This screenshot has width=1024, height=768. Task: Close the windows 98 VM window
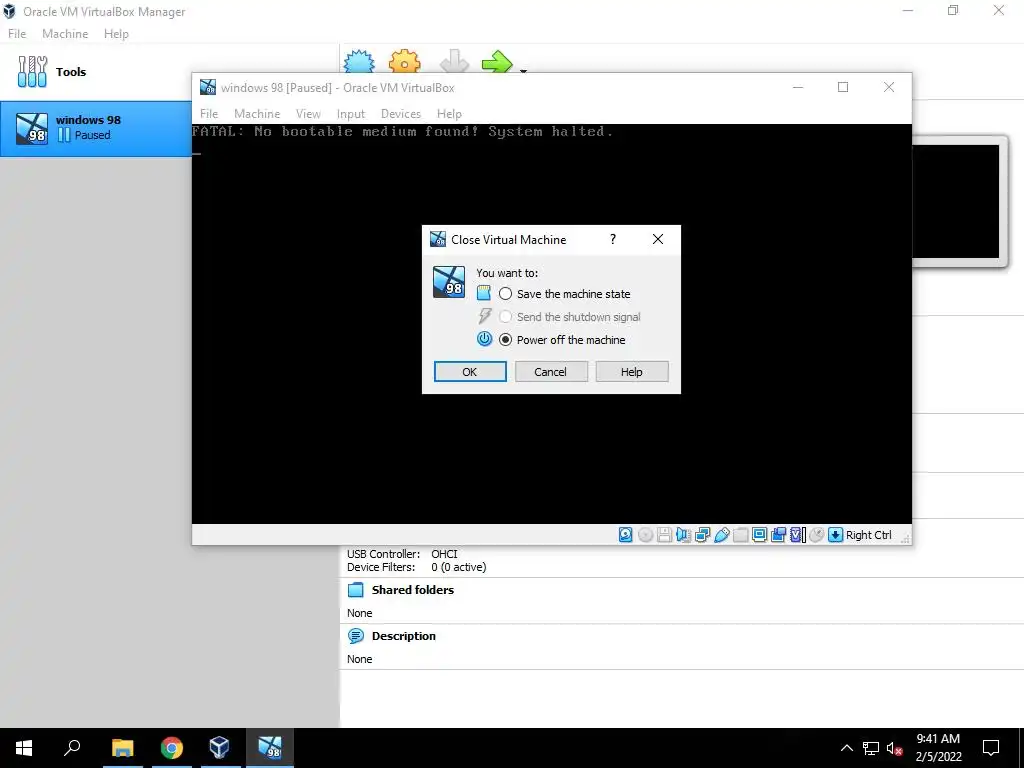889,88
